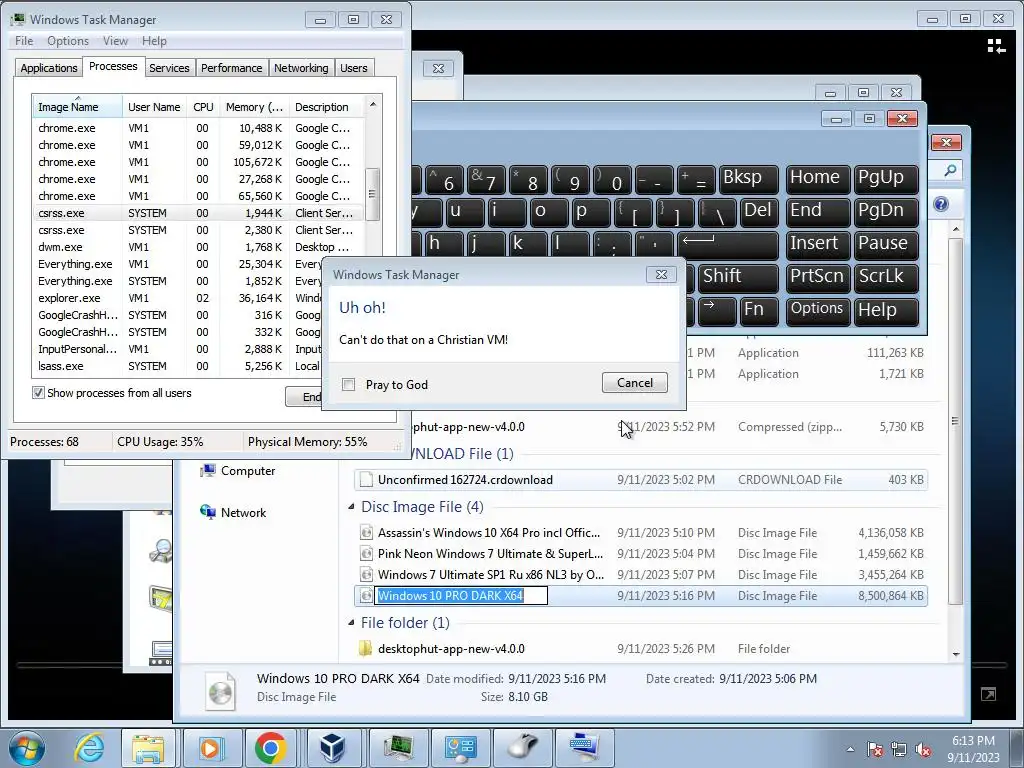
Task: Click Pink Neon Windows 7 disc icon
Action: (366, 554)
